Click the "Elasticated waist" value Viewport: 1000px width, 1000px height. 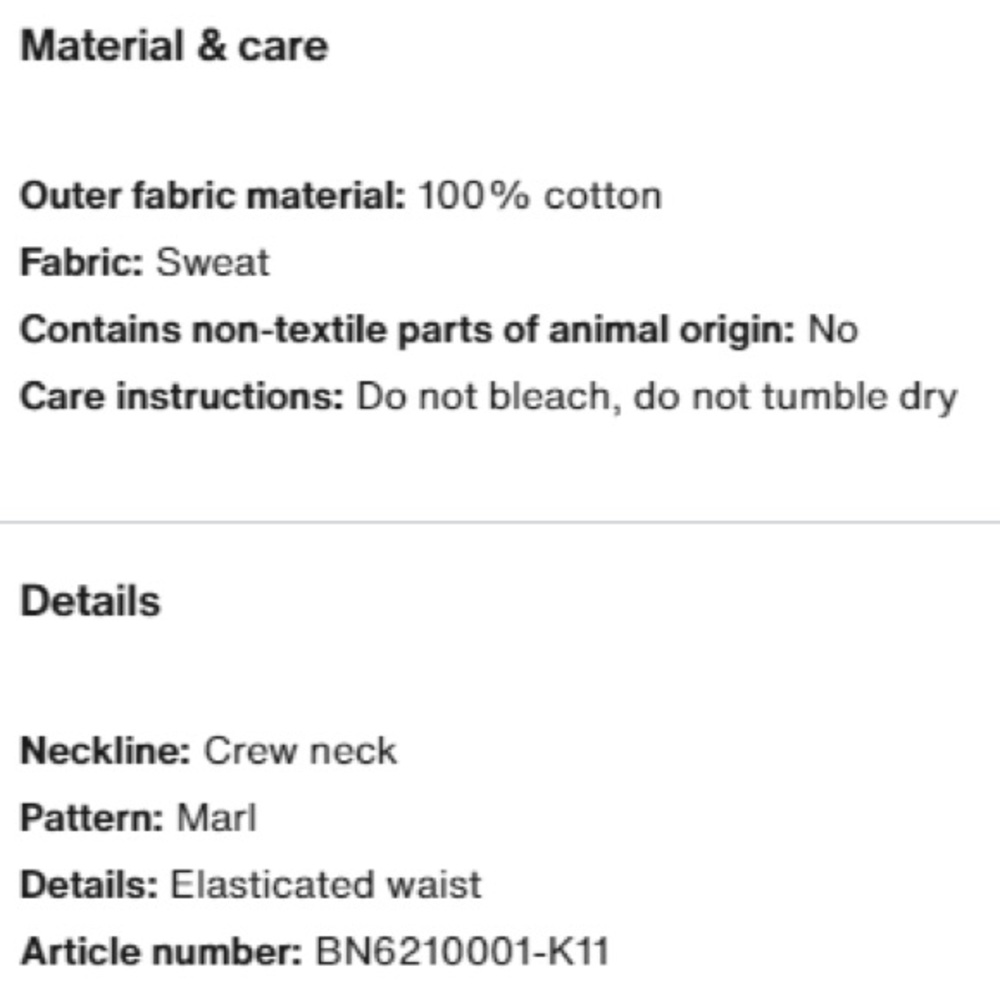[x=326, y=885]
